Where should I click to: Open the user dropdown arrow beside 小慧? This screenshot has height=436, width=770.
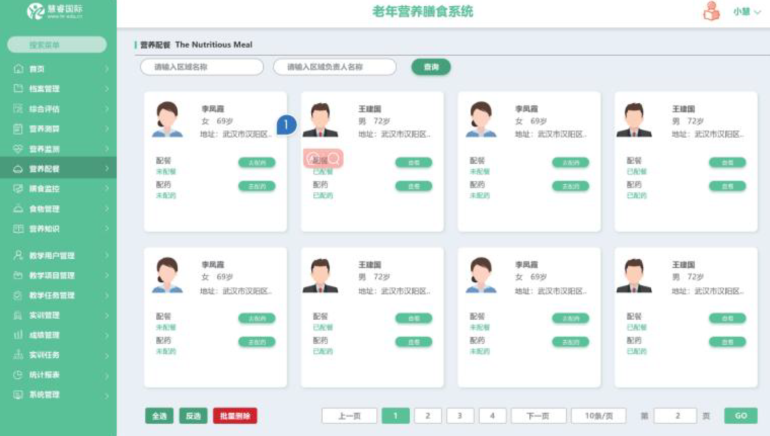click(758, 12)
